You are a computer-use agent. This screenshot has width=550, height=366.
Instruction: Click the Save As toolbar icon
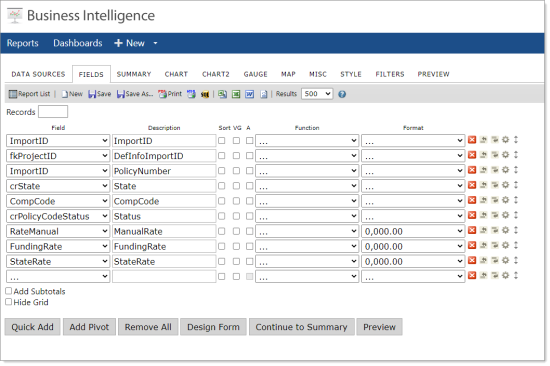pos(135,94)
